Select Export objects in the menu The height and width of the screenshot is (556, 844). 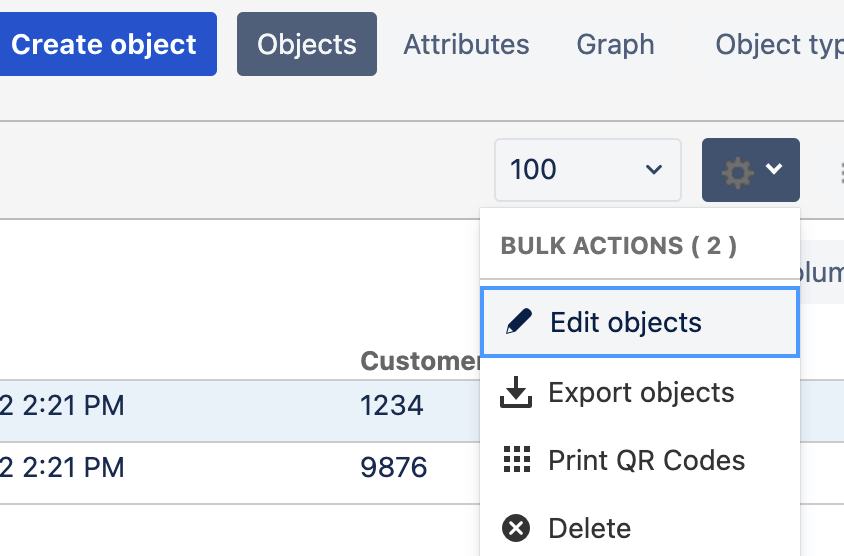[641, 393]
